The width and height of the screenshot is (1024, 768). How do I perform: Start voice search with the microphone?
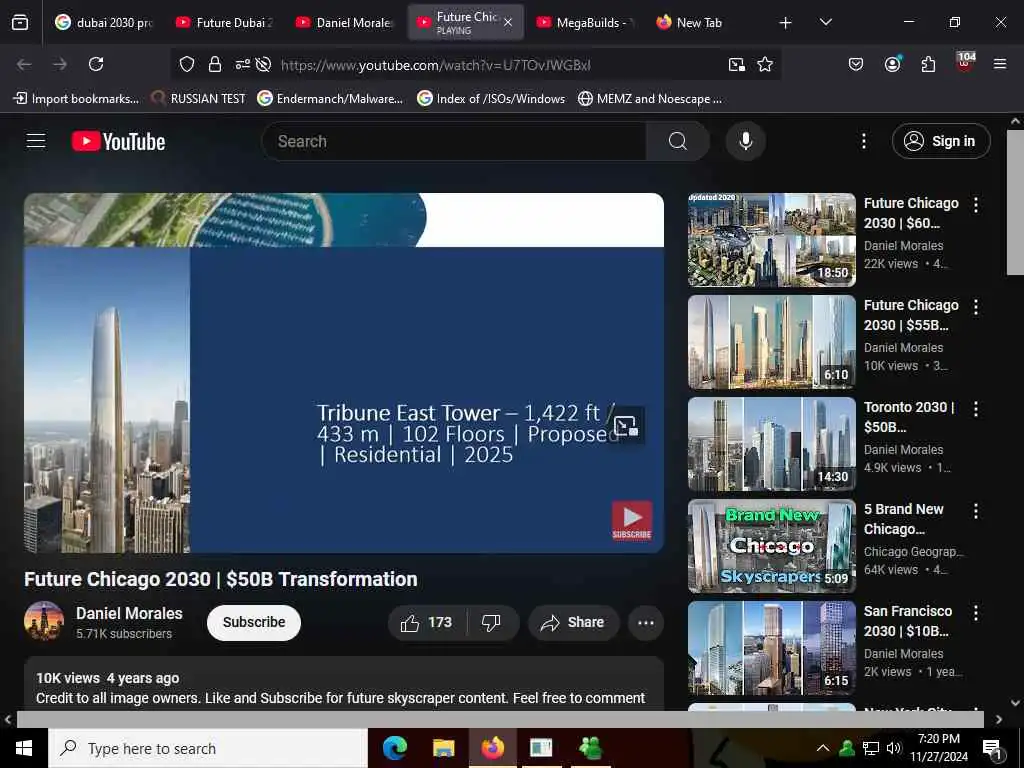[746, 141]
